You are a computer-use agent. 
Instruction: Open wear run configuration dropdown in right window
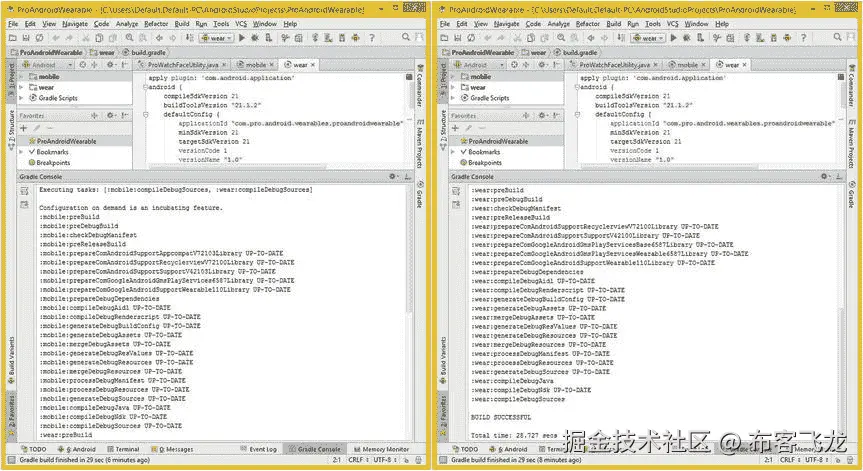(648, 38)
